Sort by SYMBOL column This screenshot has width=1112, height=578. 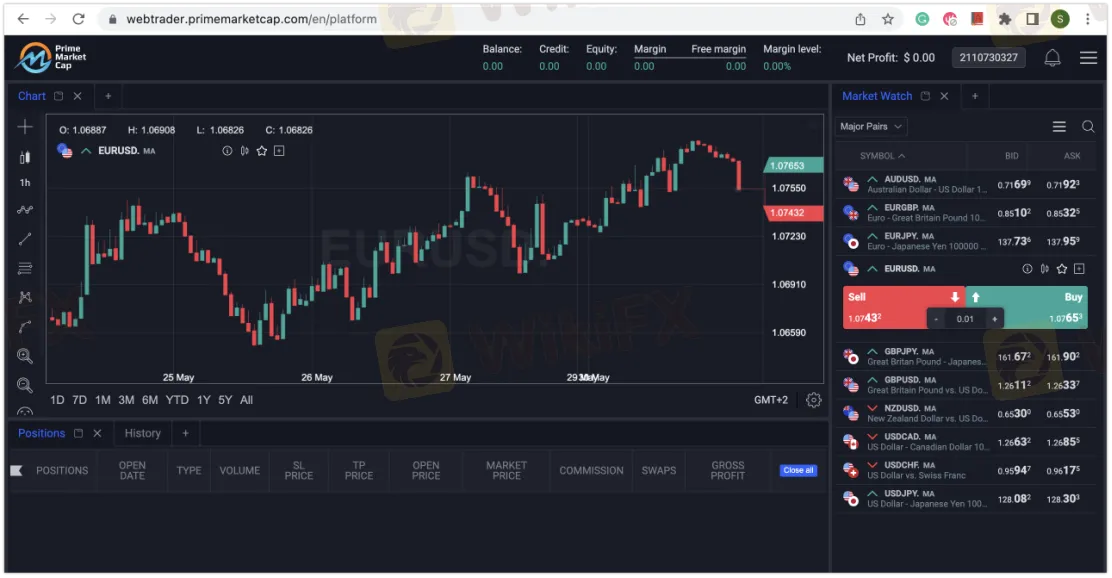click(x=882, y=156)
